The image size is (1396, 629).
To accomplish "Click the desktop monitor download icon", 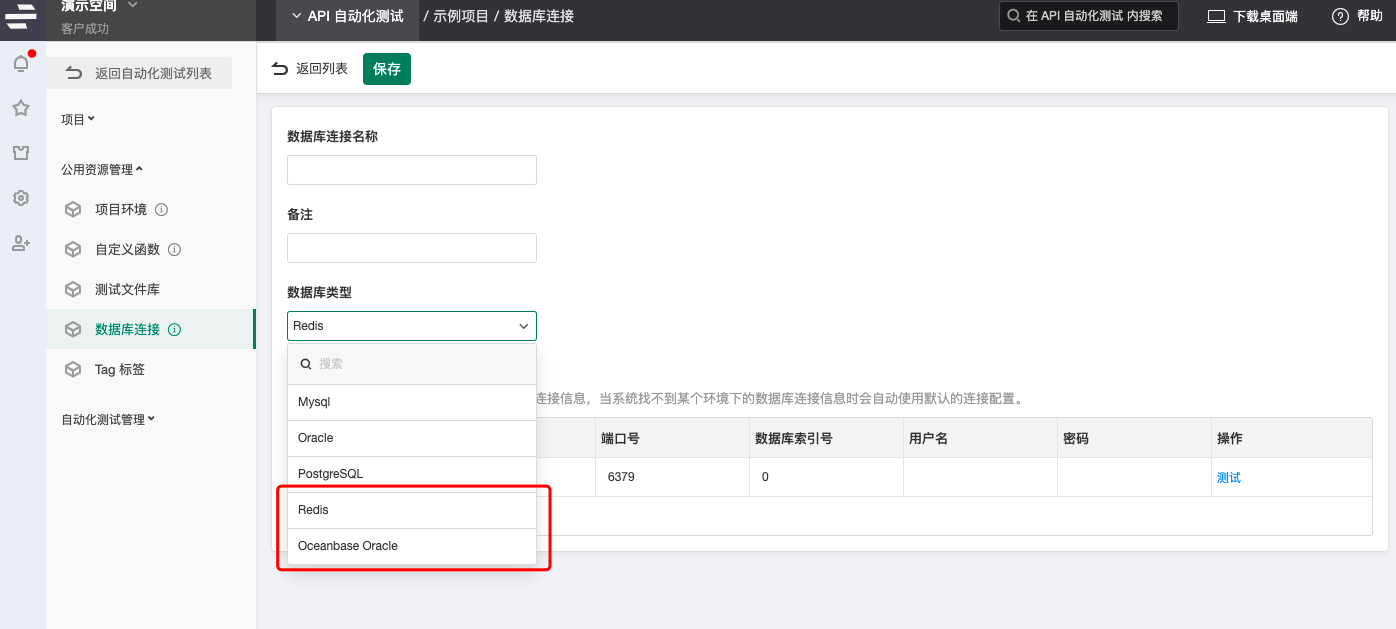I will pos(1216,16).
